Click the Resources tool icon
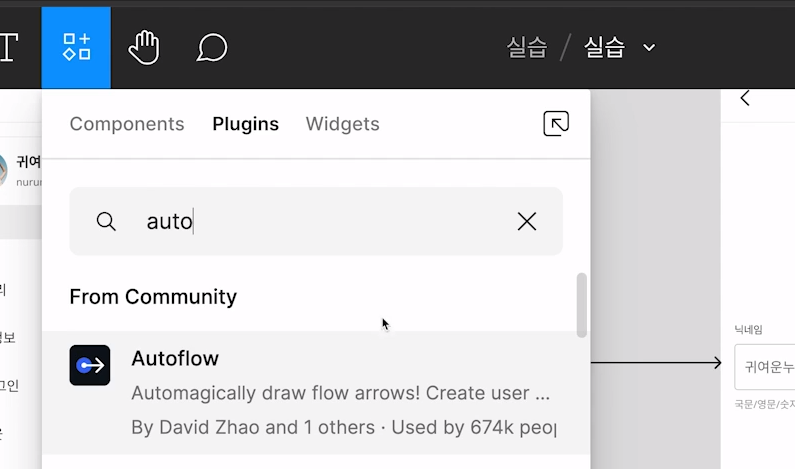The height and width of the screenshot is (469, 795). 76,47
